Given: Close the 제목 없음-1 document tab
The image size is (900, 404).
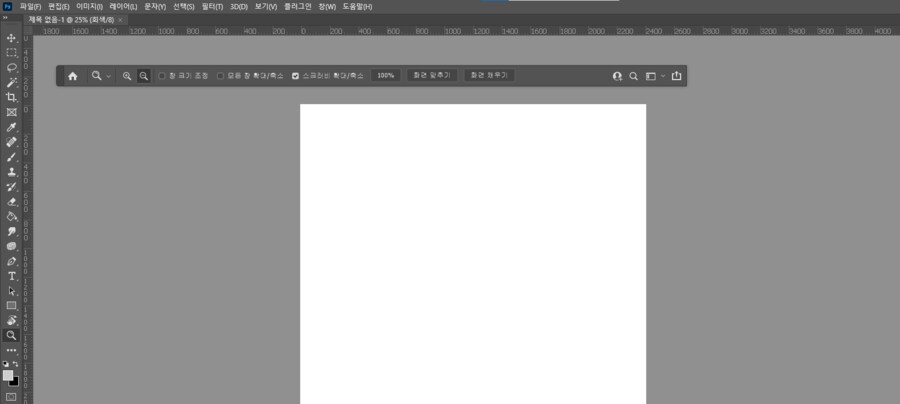Looking at the screenshot, I should pos(120,20).
